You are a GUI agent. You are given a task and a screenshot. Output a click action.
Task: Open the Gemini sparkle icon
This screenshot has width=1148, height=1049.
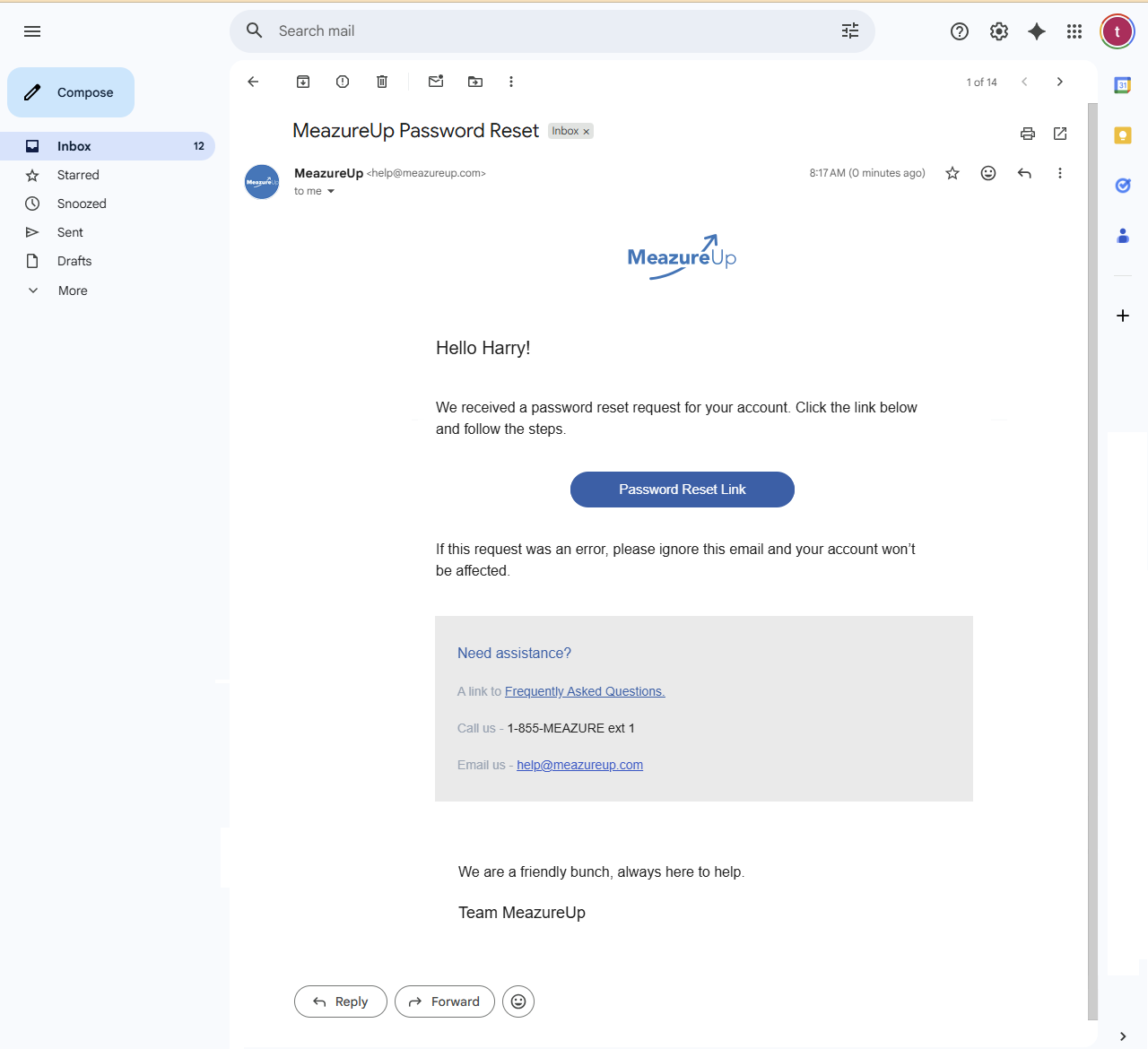[1037, 31]
